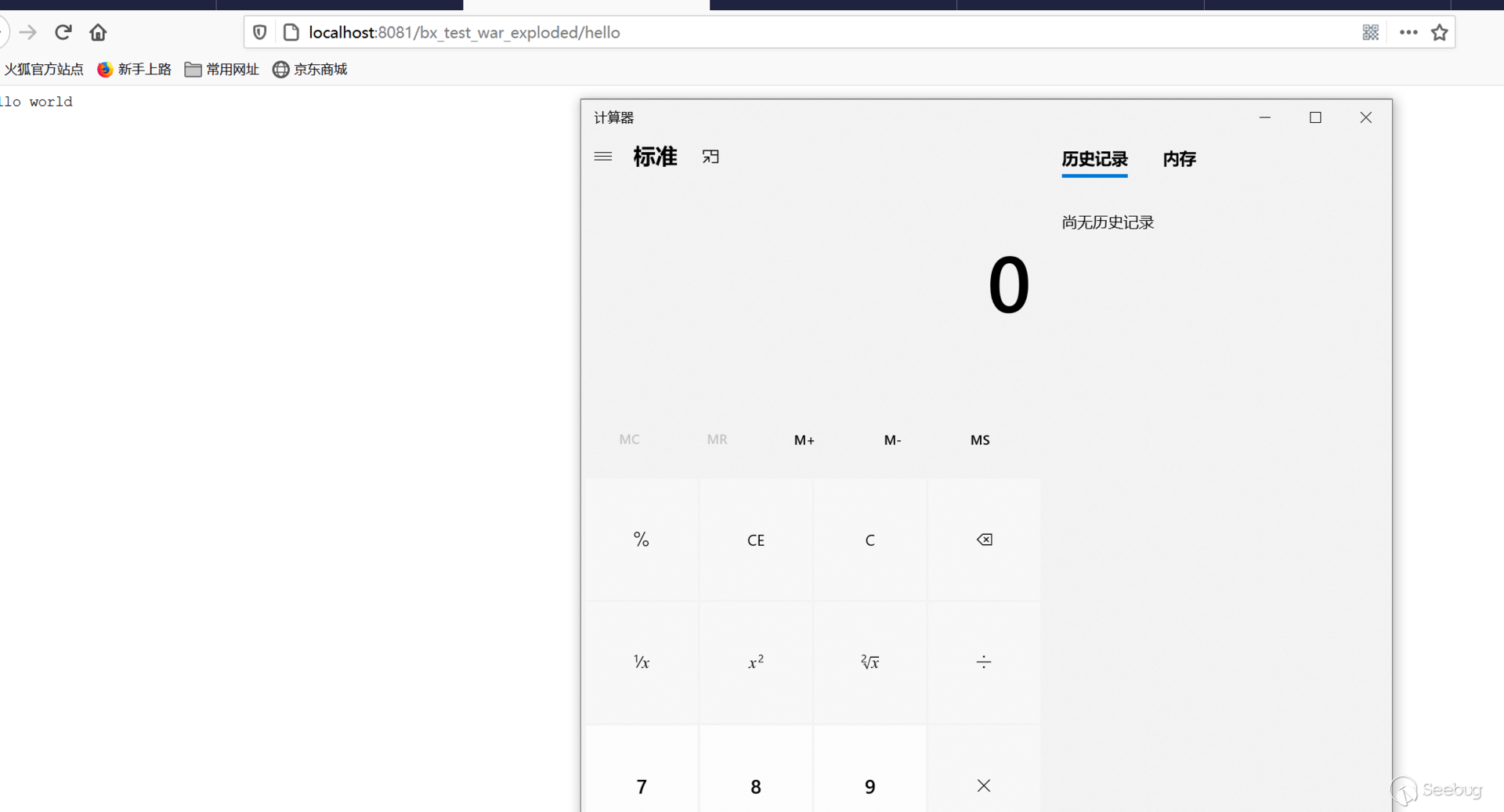Go to browser home page
Image resolution: width=1504 pixels, height=812 pixels.
[98, 32]
